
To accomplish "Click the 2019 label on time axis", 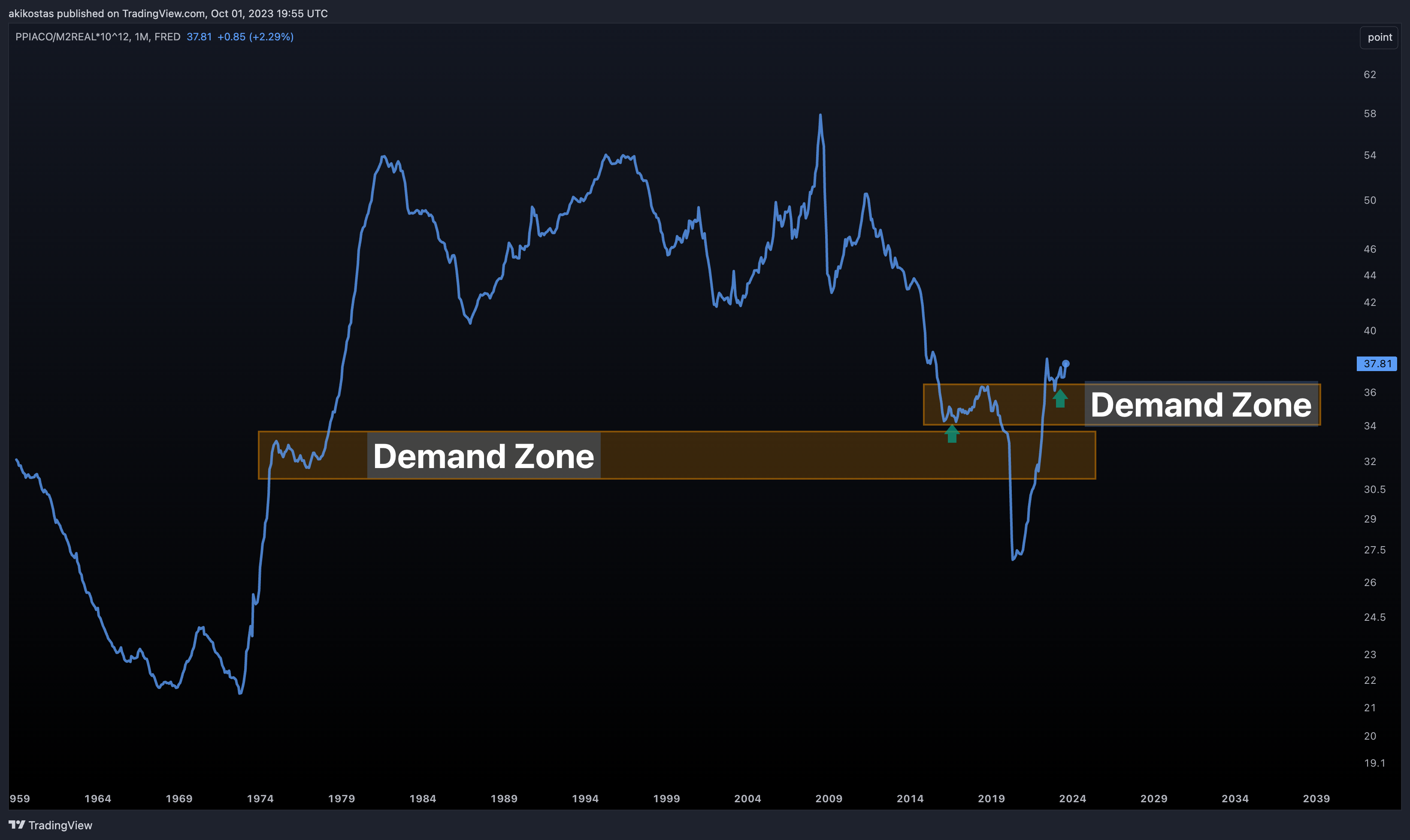I will pyautogui.click(x=991, y=799).
